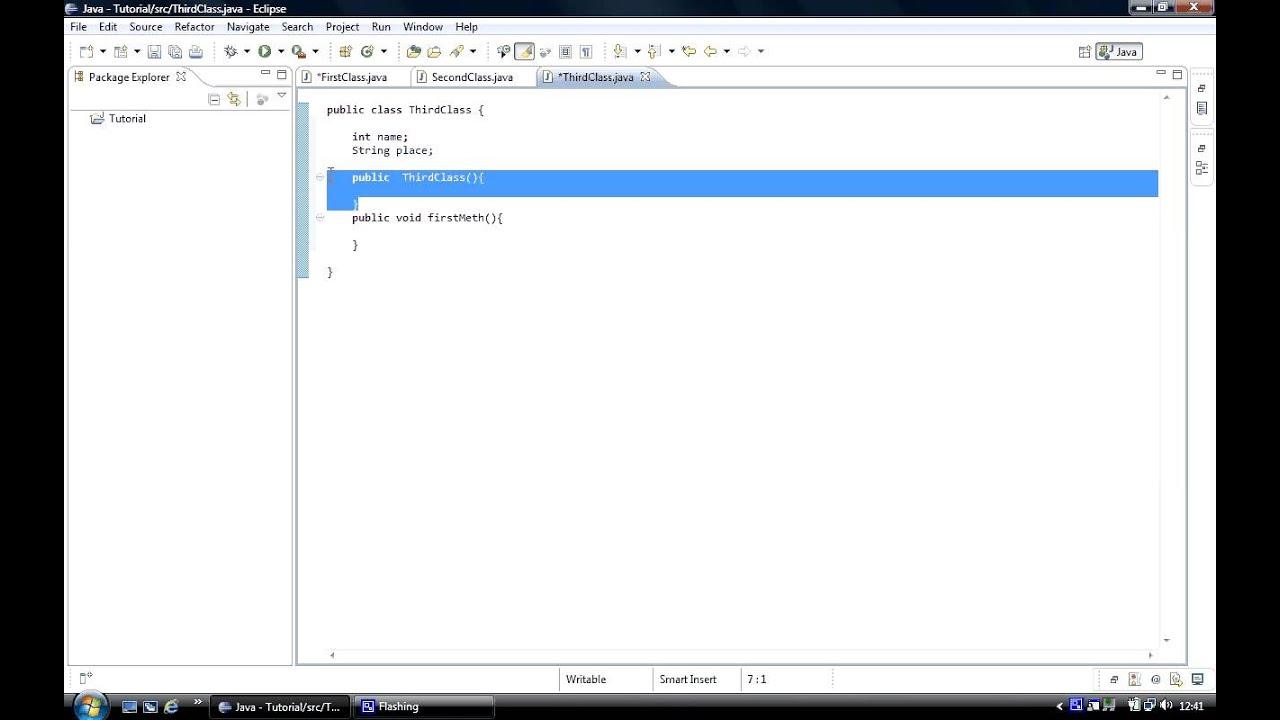Click the 'public void firstMeth(){' line

coord(427,217)
